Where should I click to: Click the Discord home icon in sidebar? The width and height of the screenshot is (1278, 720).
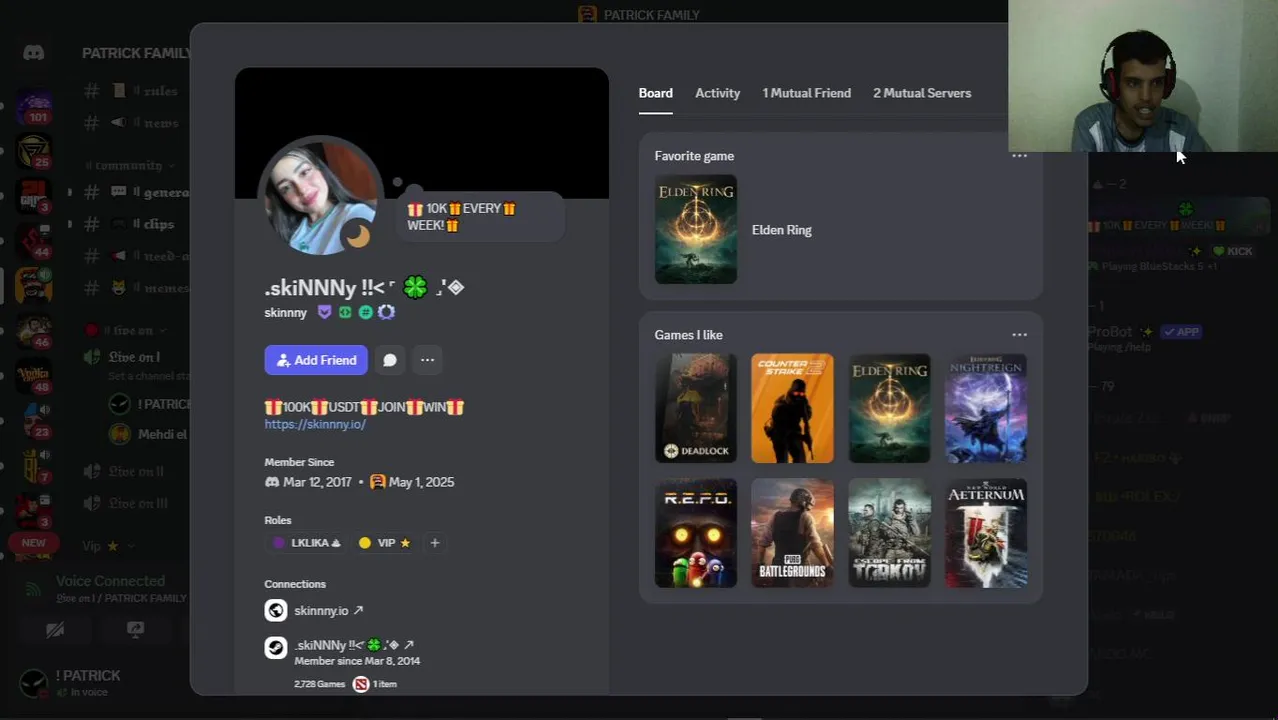(34, 53)
